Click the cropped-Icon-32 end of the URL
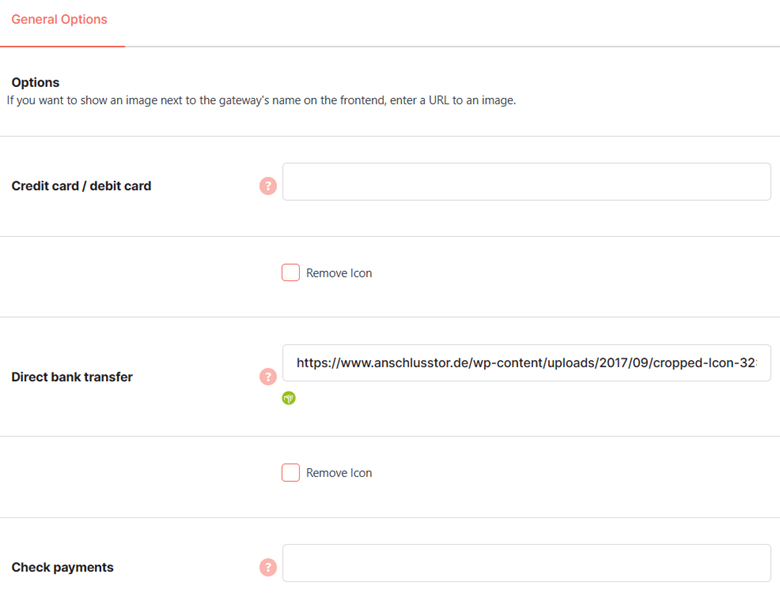Viewport: 780px width, 608px height. point(704,363)
